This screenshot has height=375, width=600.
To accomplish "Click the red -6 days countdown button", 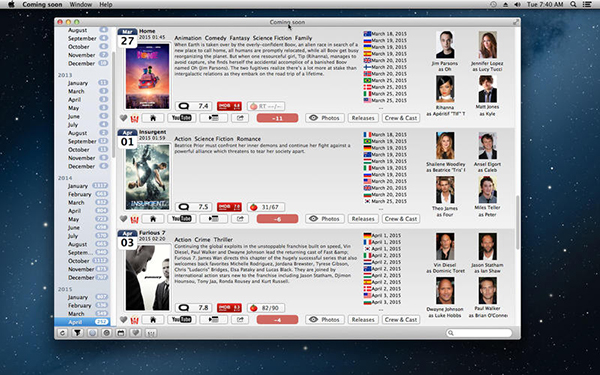I will 277,219.
